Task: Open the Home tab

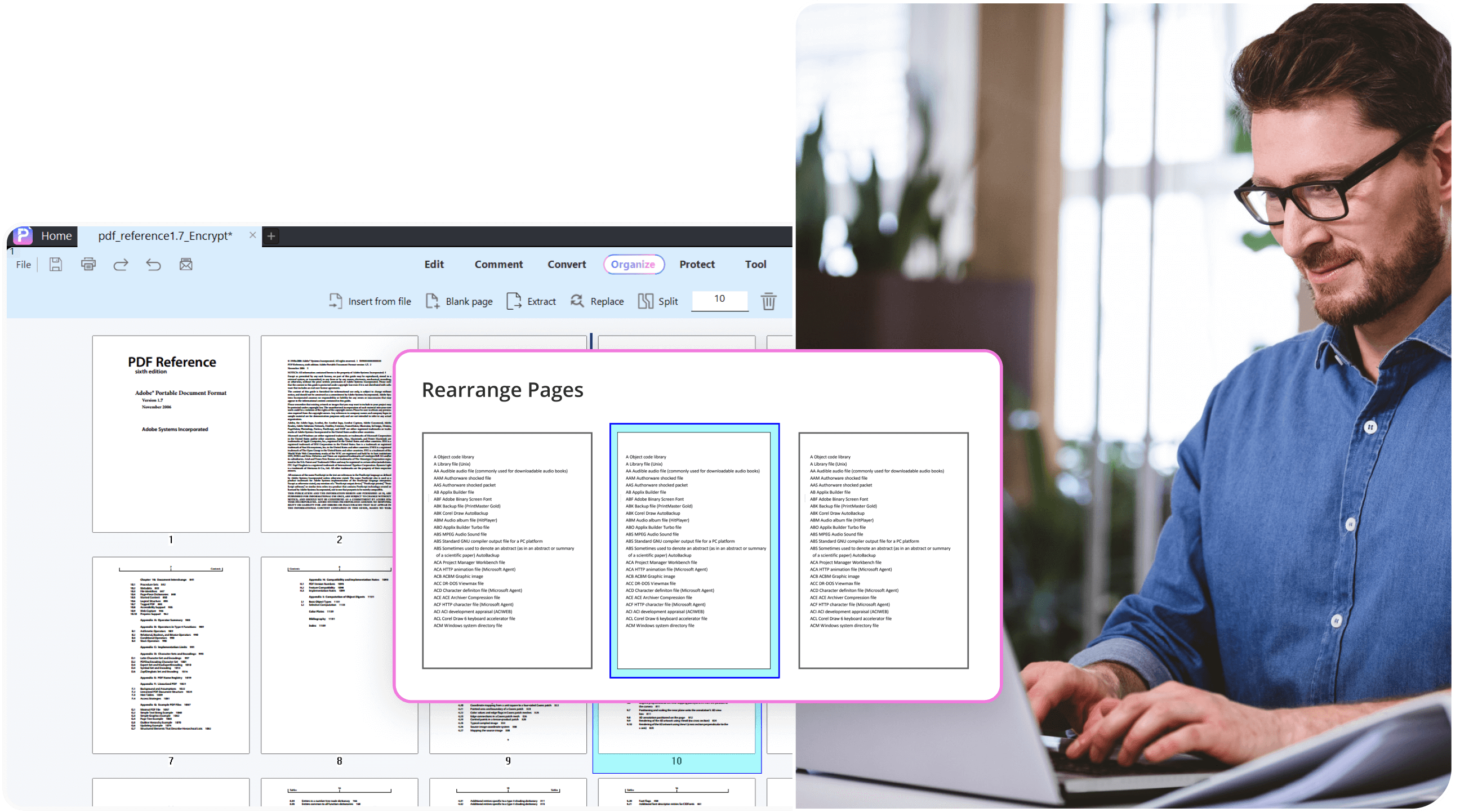Action: (x=56, y=236)
